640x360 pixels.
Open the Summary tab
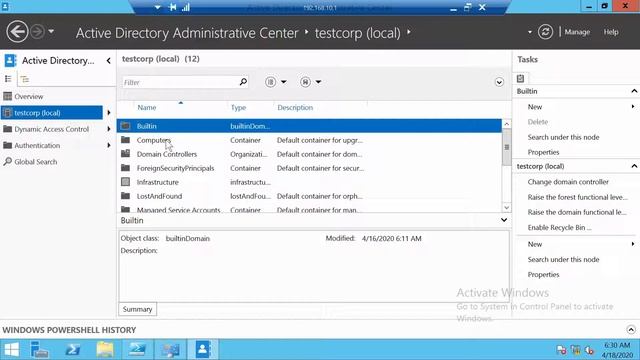point(138,309)
